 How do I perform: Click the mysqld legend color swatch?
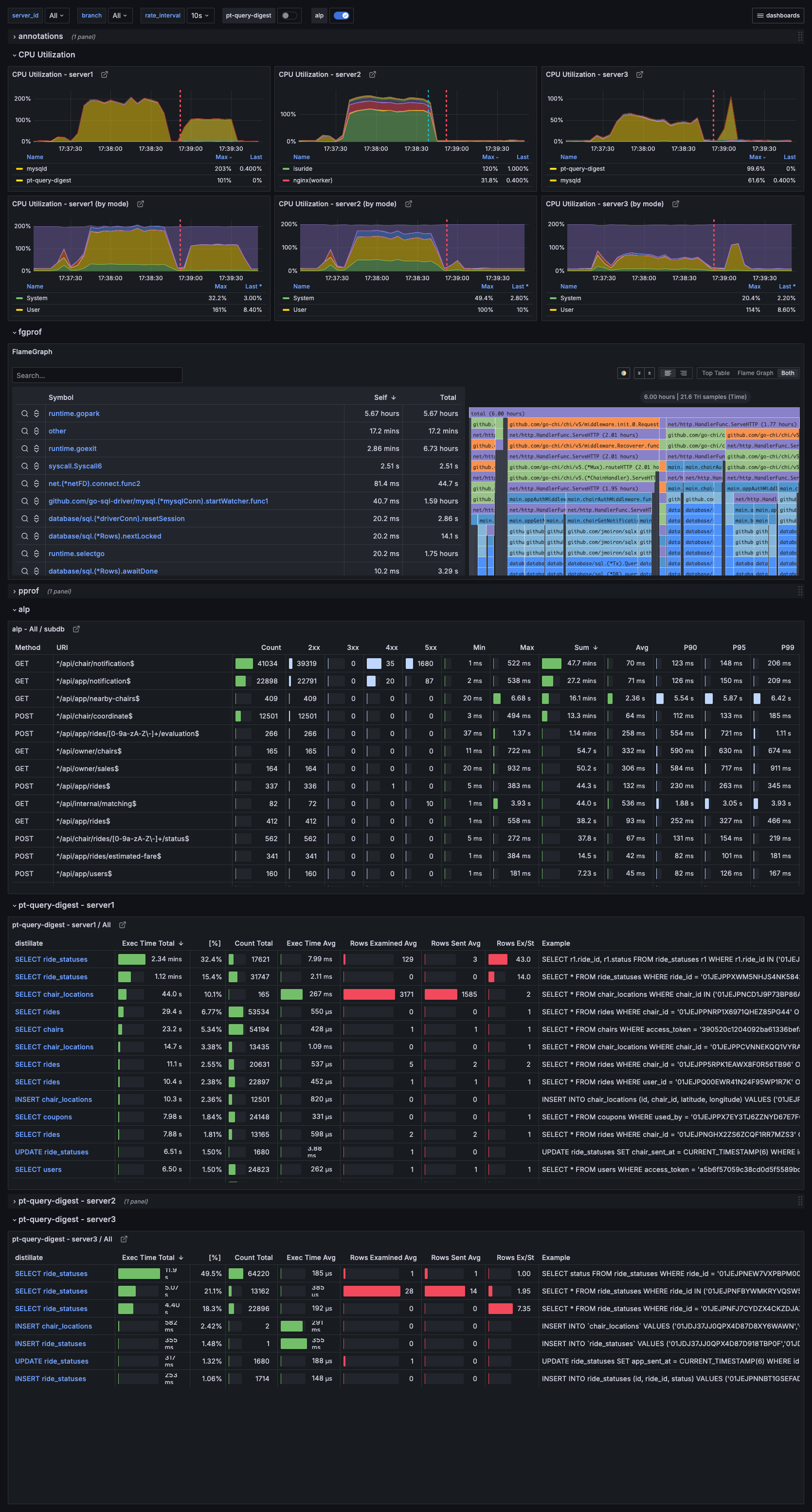click(19, 168)
